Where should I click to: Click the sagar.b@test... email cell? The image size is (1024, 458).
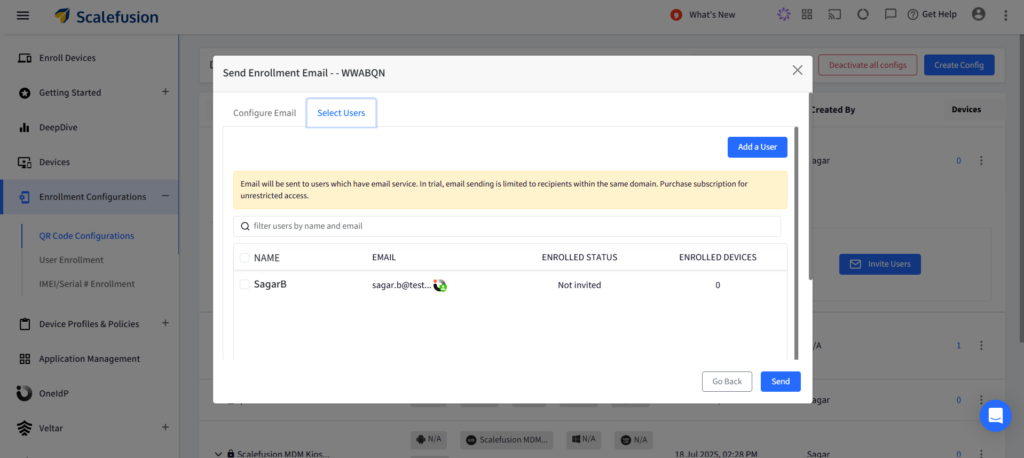click(402, 285)
